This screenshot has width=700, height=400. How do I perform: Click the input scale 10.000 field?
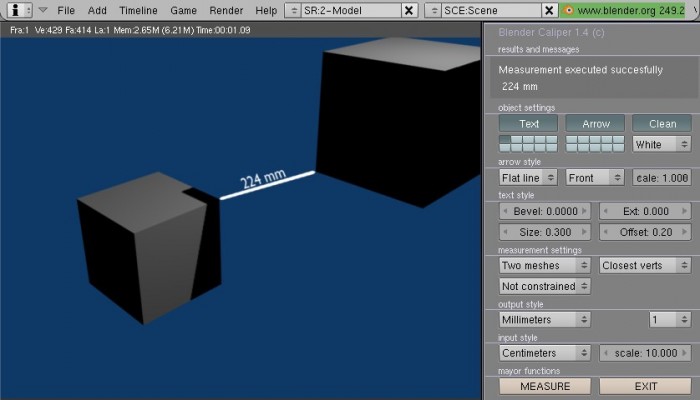point(645,353)
